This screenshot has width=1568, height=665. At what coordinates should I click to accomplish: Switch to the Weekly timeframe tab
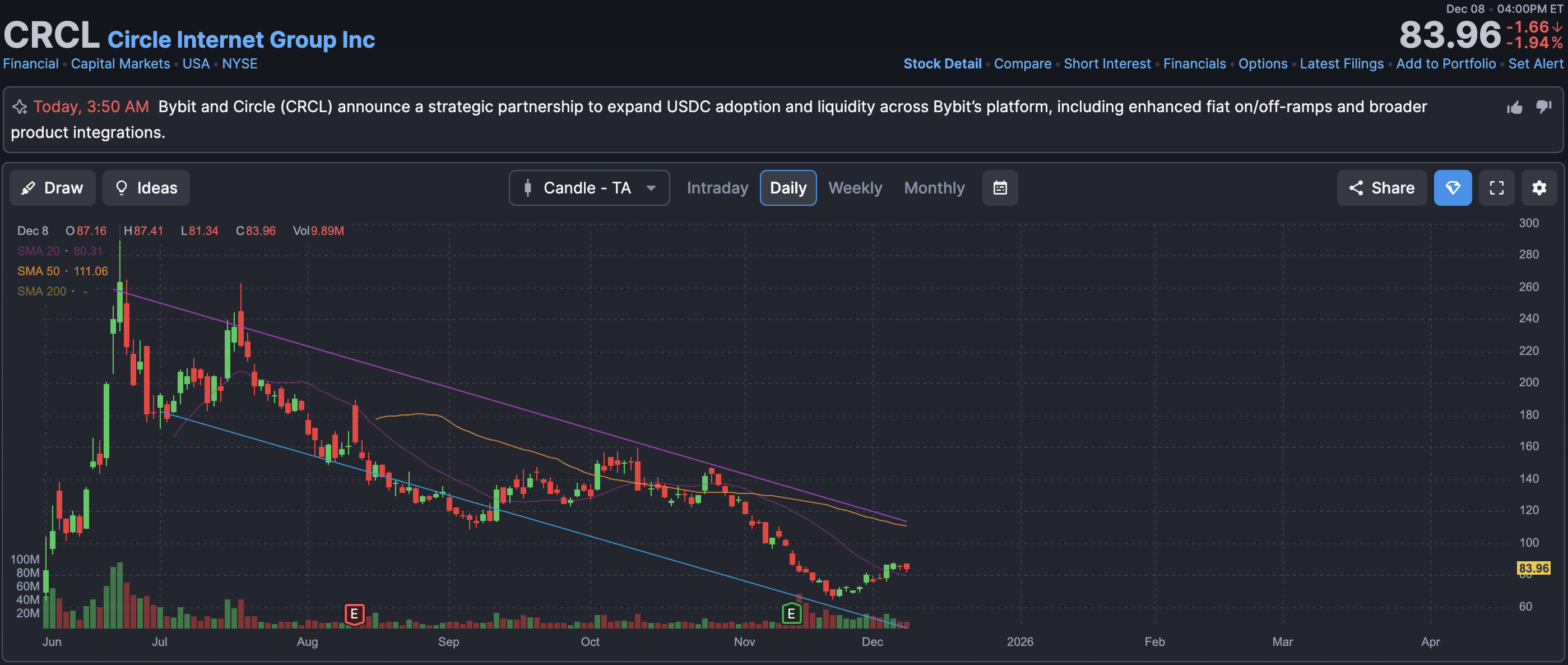tap(855, 188)
